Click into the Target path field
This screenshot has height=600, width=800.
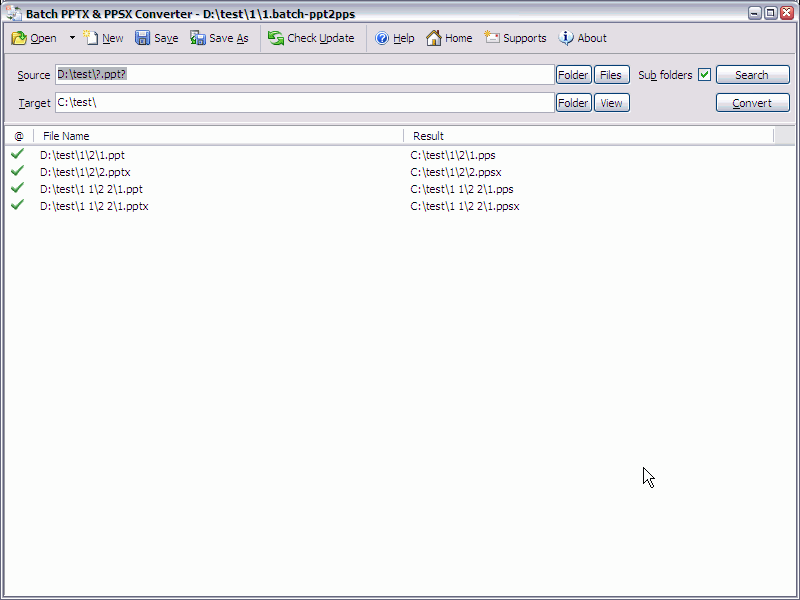click(305, 103)
